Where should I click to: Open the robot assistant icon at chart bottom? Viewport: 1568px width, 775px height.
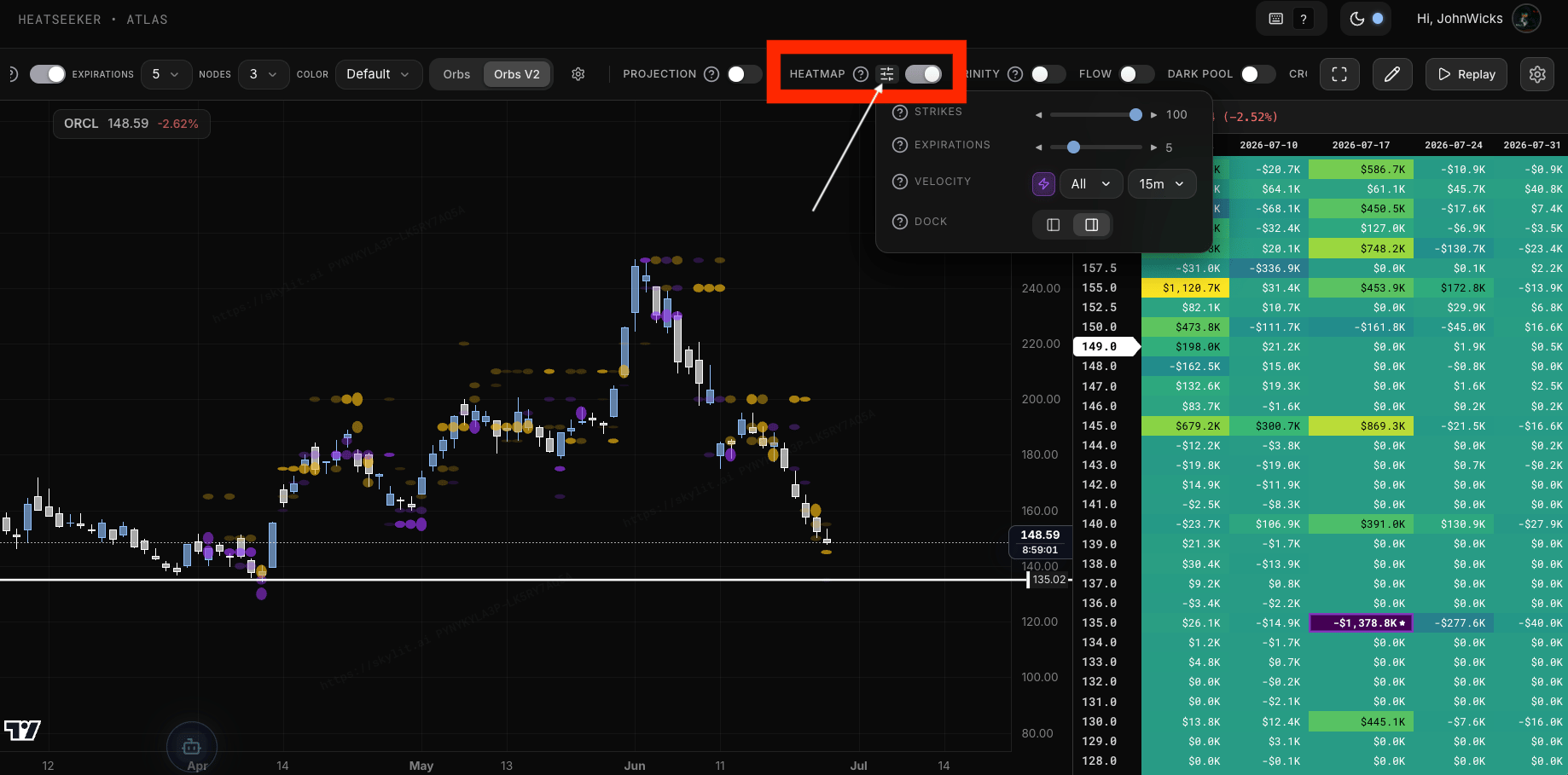(192, 748)
